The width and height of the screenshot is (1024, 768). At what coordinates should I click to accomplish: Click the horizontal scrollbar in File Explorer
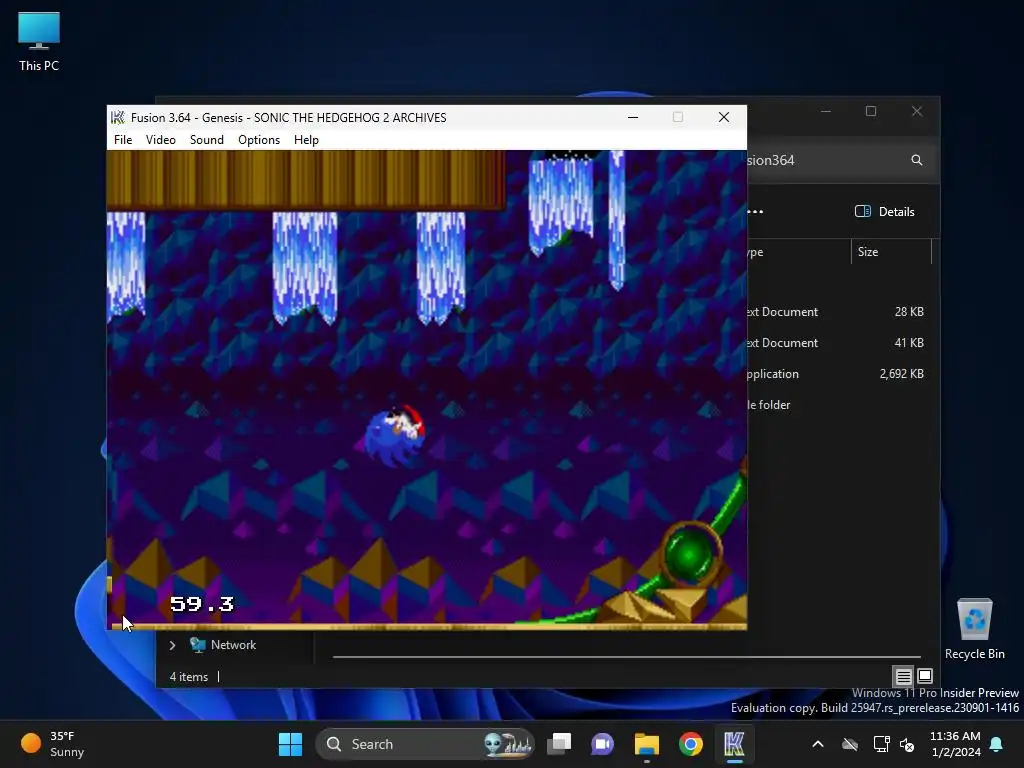[x=626, y=656]
